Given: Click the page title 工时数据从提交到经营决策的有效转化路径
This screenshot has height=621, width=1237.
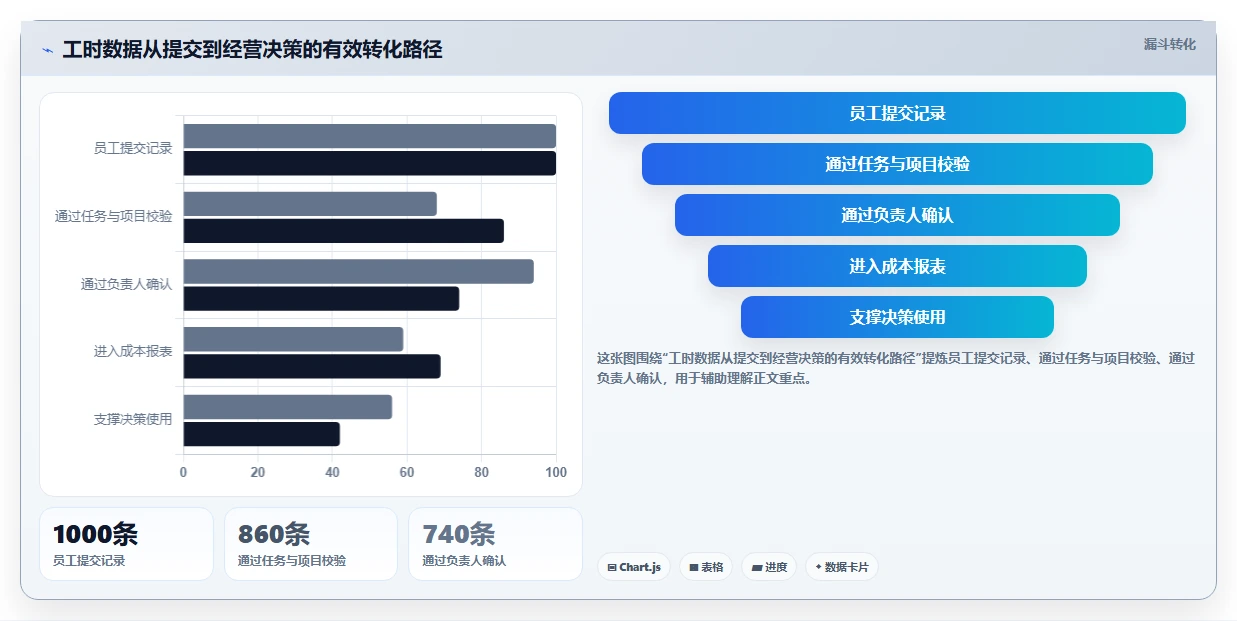Looking at the screenshot, I should [x=252, y=49].
